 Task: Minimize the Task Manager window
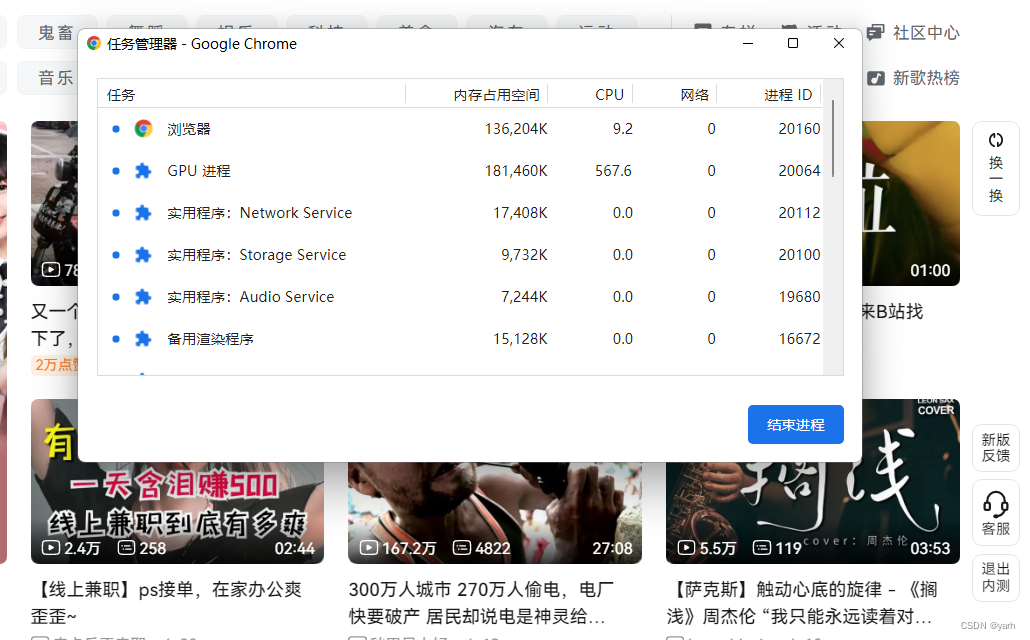coord(748,43)
